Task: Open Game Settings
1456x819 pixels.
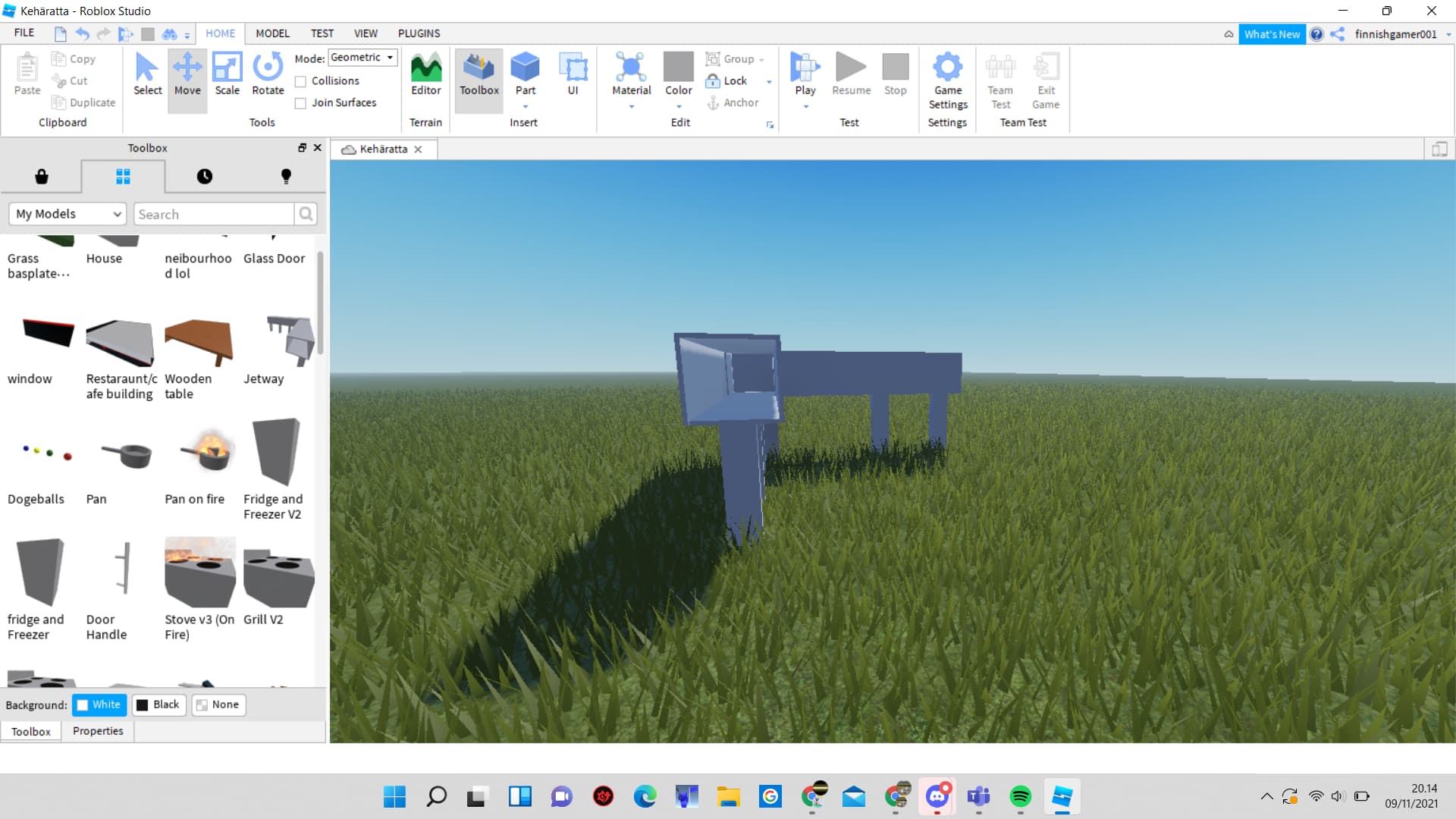Action: click(x=947, y=81)
